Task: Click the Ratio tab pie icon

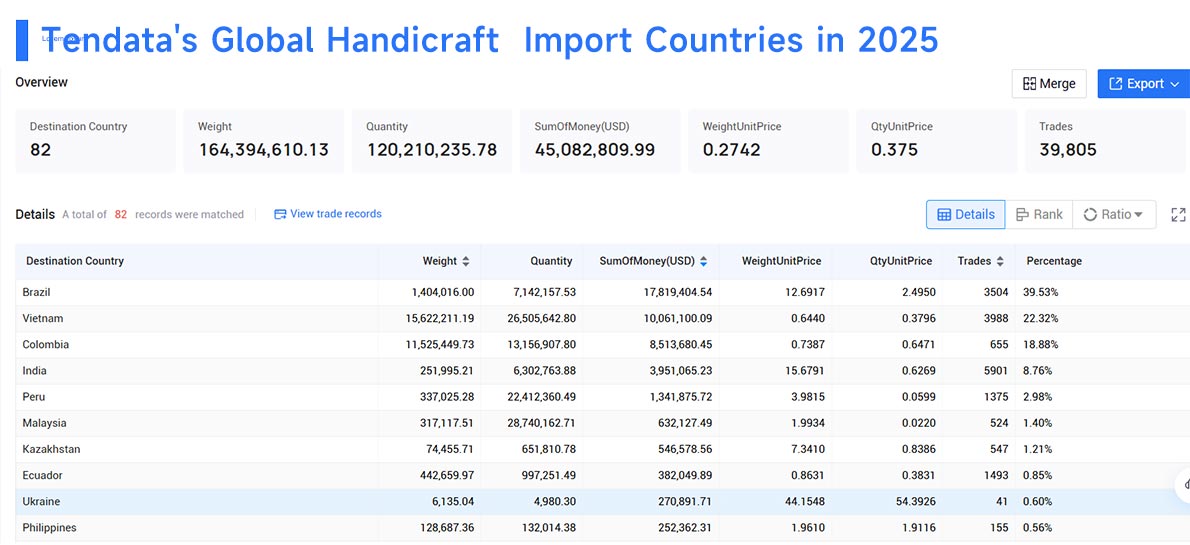Action: (x=1090, y=214)
